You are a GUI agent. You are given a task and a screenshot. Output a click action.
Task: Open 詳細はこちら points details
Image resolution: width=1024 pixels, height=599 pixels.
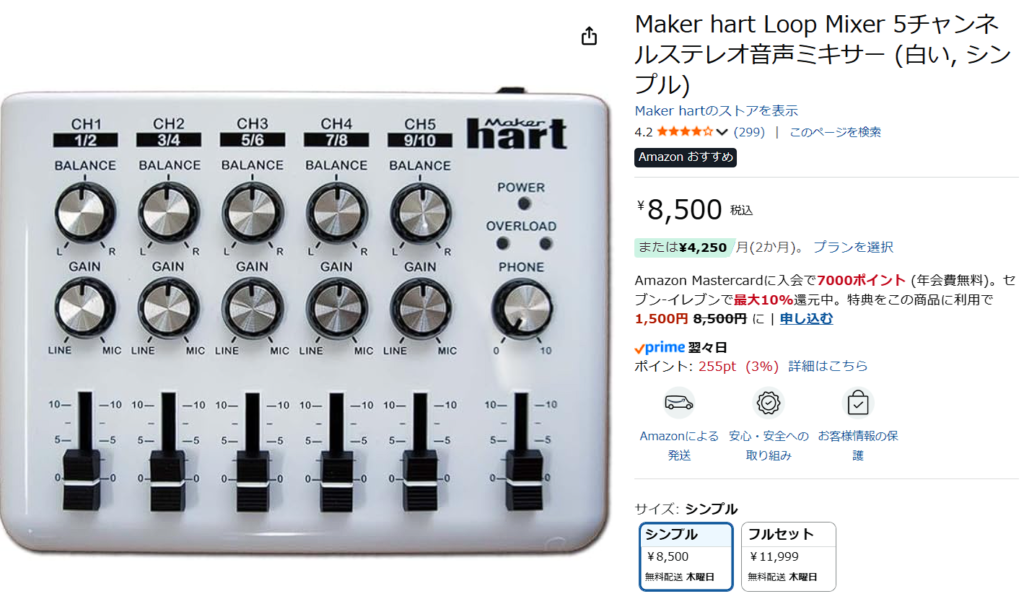tap(828, 366)
